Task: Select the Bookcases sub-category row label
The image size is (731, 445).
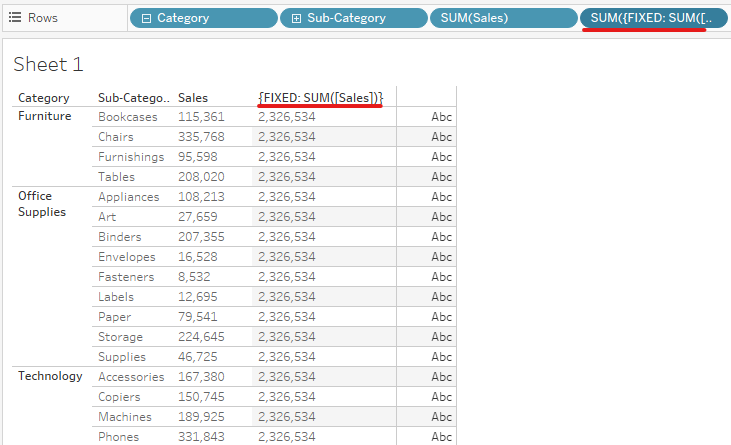Action: [x=127, y=117]
